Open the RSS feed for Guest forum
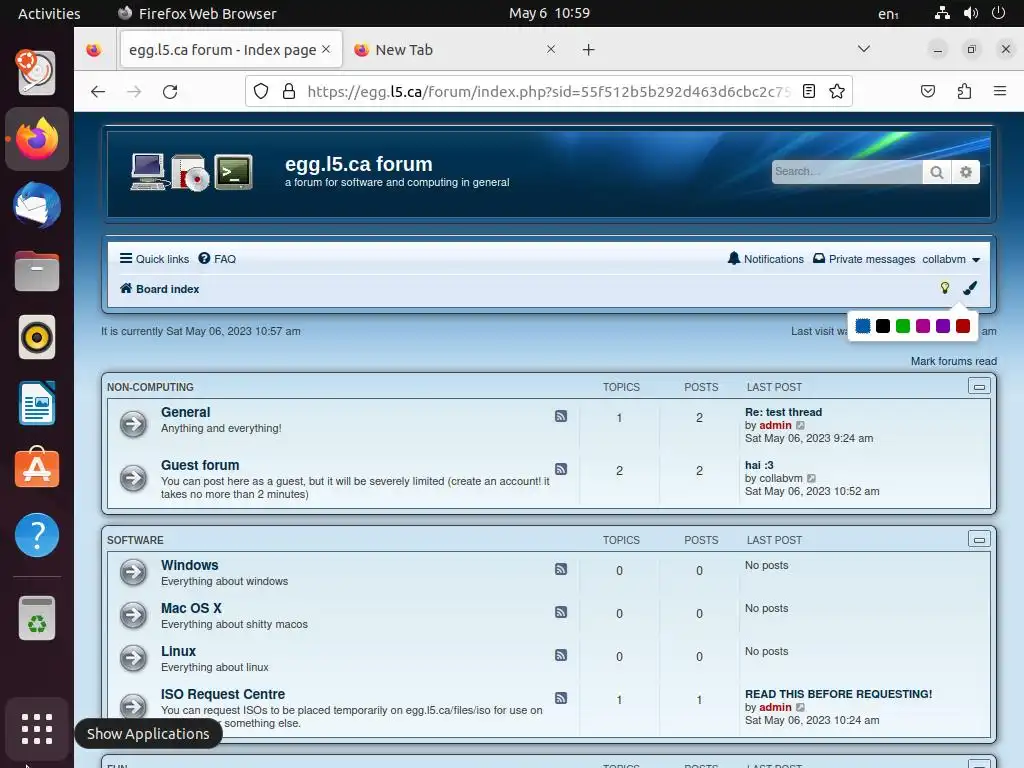This screenshot has height=768, width=1024. pos(561,469)
